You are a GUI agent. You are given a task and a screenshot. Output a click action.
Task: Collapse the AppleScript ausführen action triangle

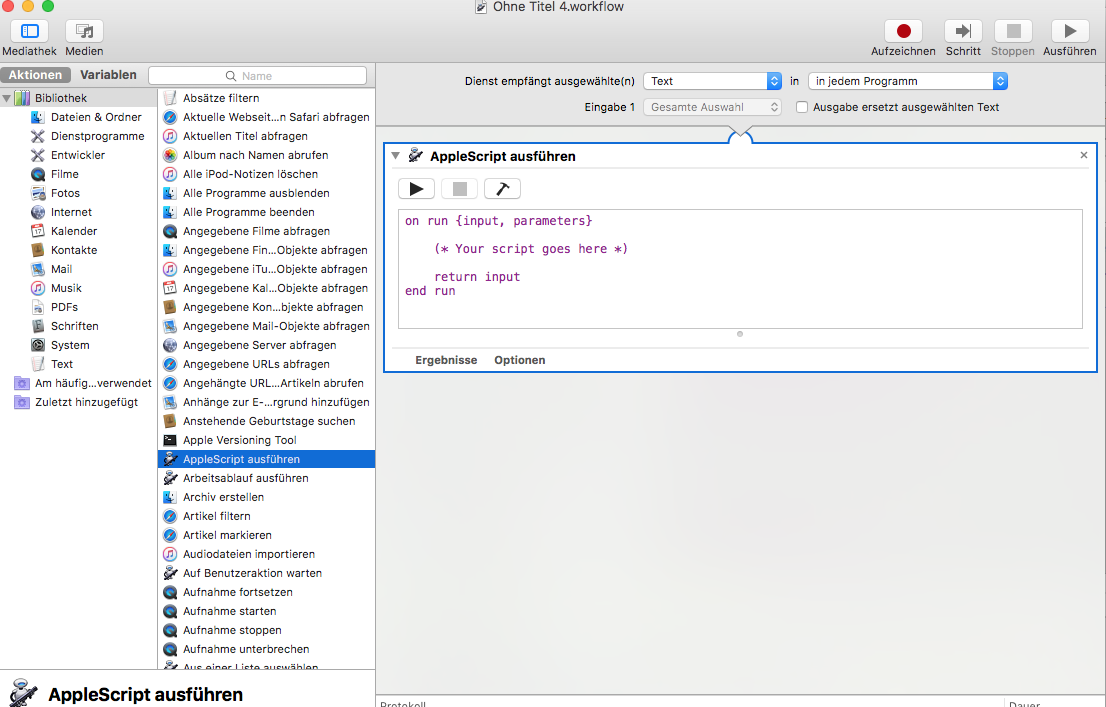click(x=395, y=155)
